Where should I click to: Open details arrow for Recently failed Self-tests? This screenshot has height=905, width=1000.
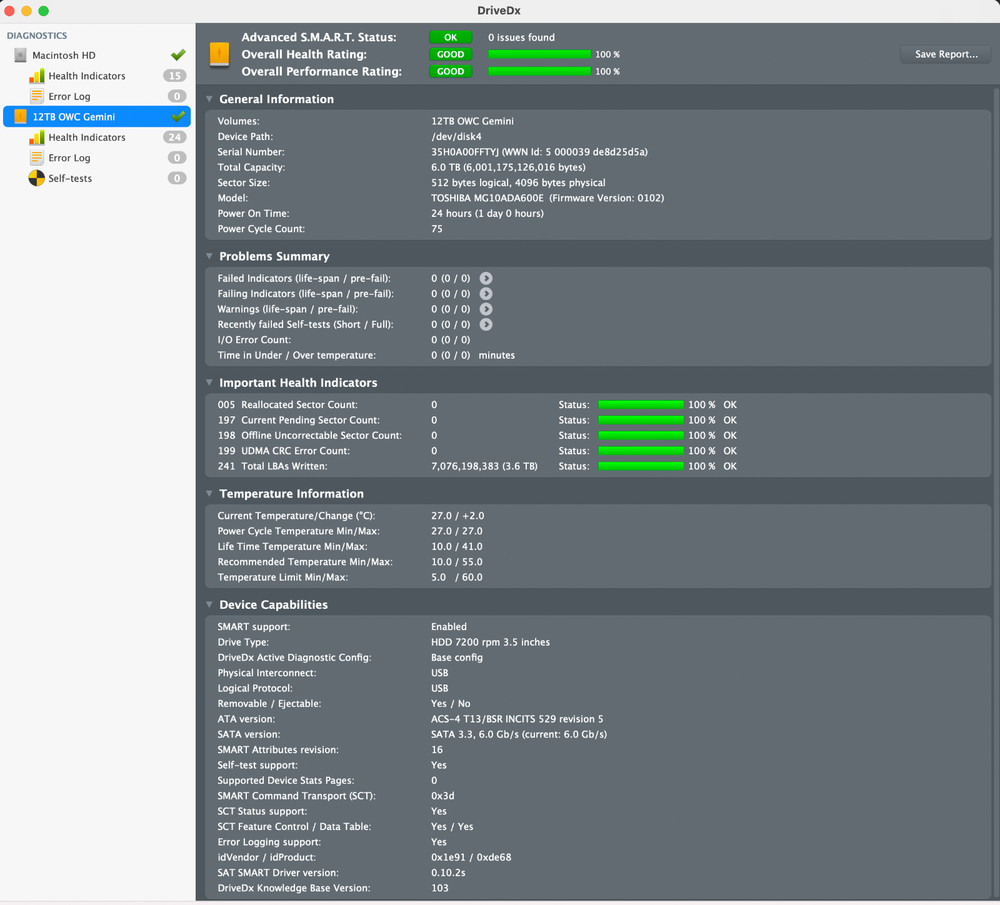(x=486, y=324)
